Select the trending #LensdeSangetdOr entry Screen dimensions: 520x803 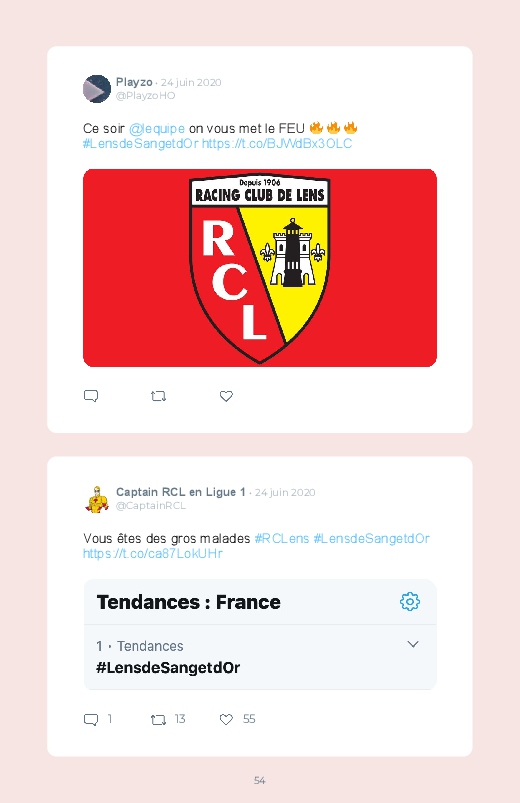pos(260,657)
